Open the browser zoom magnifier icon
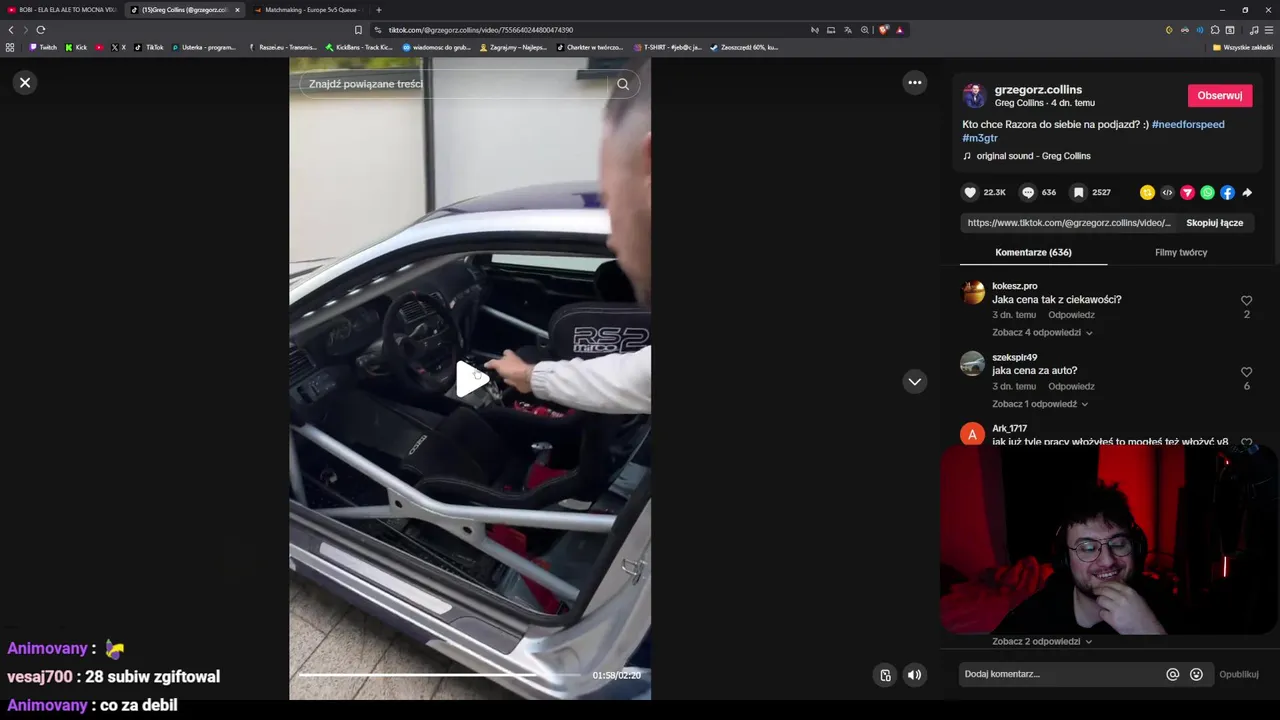The width and height of the screenshot is (1280, 720). pos(865,30)
